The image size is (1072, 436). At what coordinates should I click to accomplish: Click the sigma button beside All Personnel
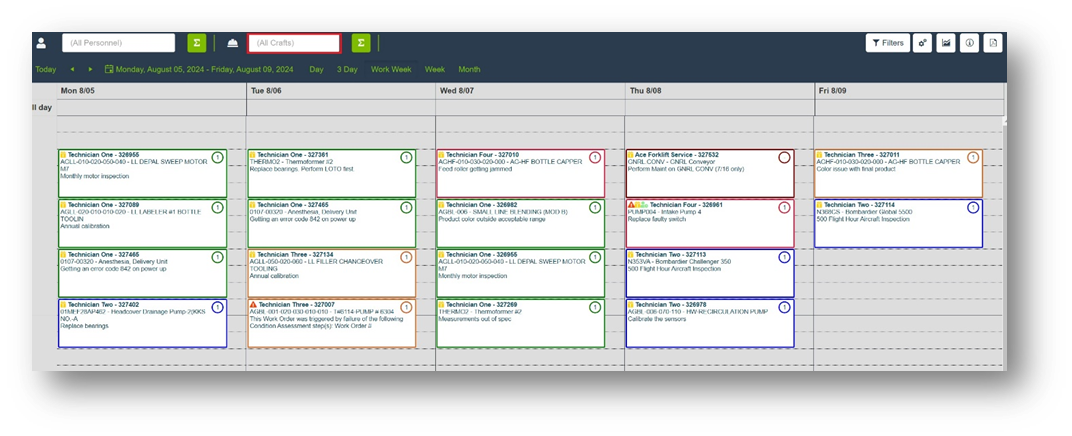coord(196,43)
